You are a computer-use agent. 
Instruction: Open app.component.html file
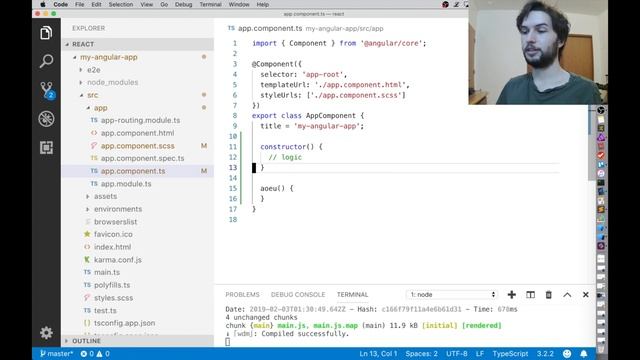[x=138, y=133]
